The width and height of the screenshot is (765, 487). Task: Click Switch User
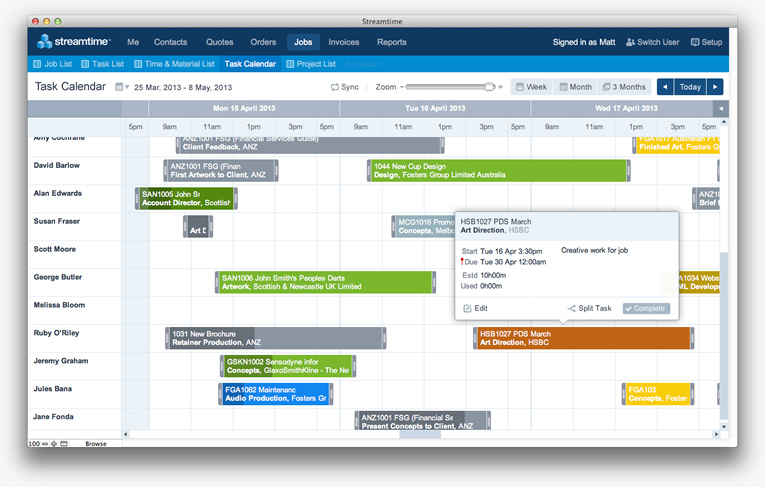(652, 42)
